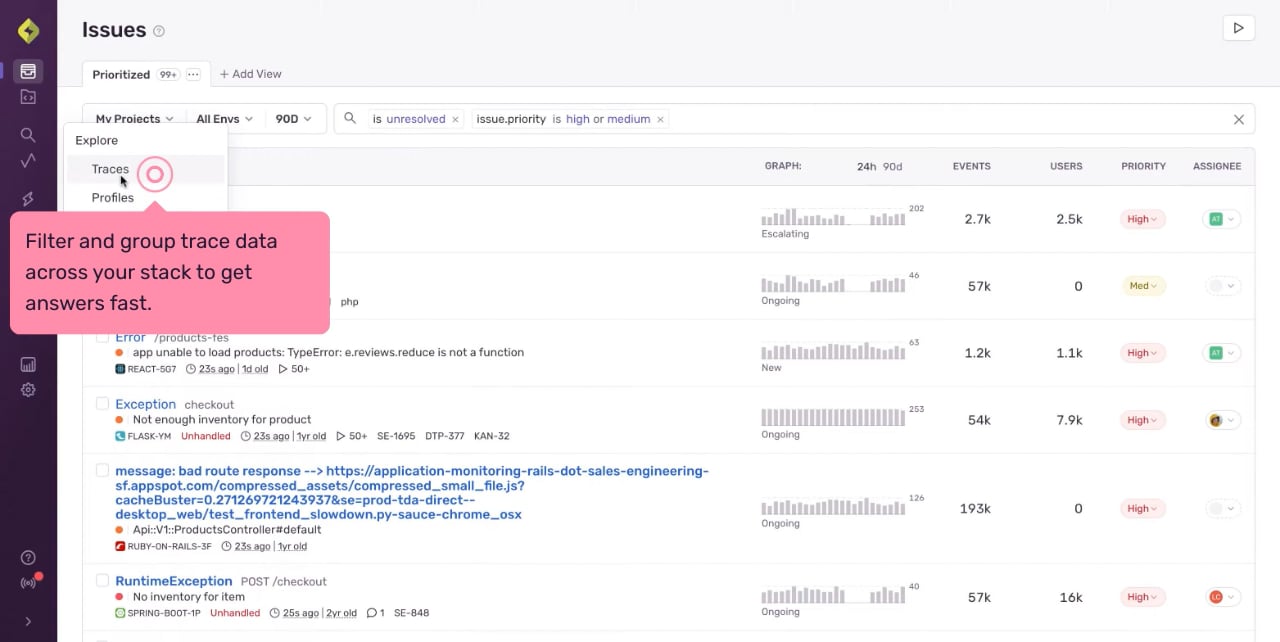Open the ellipsis menu on Prioritized tab
The width and height of the screenshot is (1280, 642).
tap(193, 75)
